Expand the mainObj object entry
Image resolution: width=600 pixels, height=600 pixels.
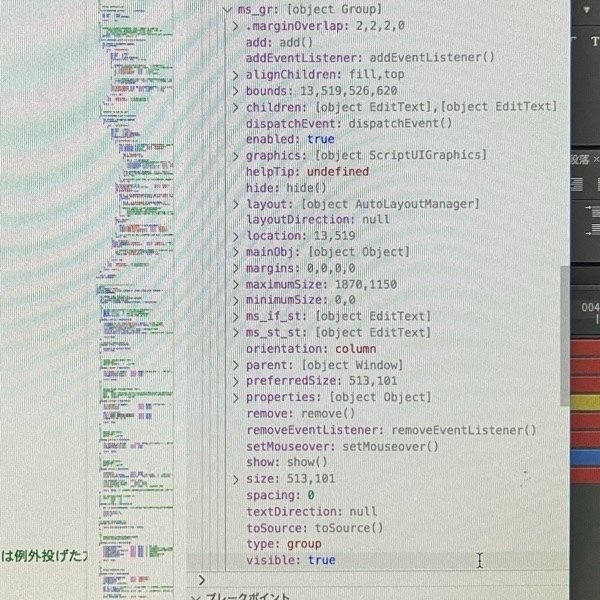click(236, 252)
